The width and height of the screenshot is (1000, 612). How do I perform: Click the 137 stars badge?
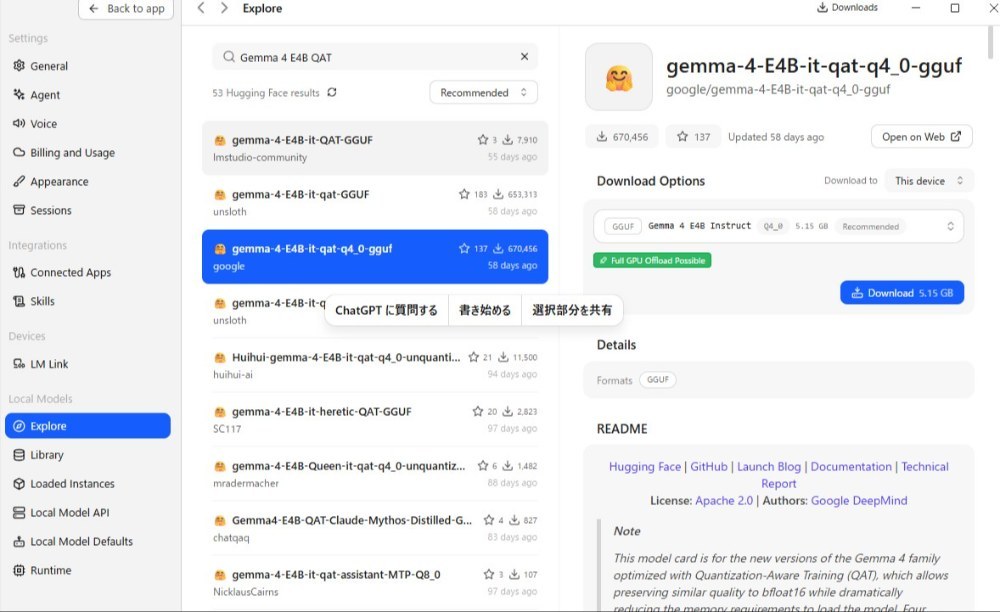pos(693,136)
